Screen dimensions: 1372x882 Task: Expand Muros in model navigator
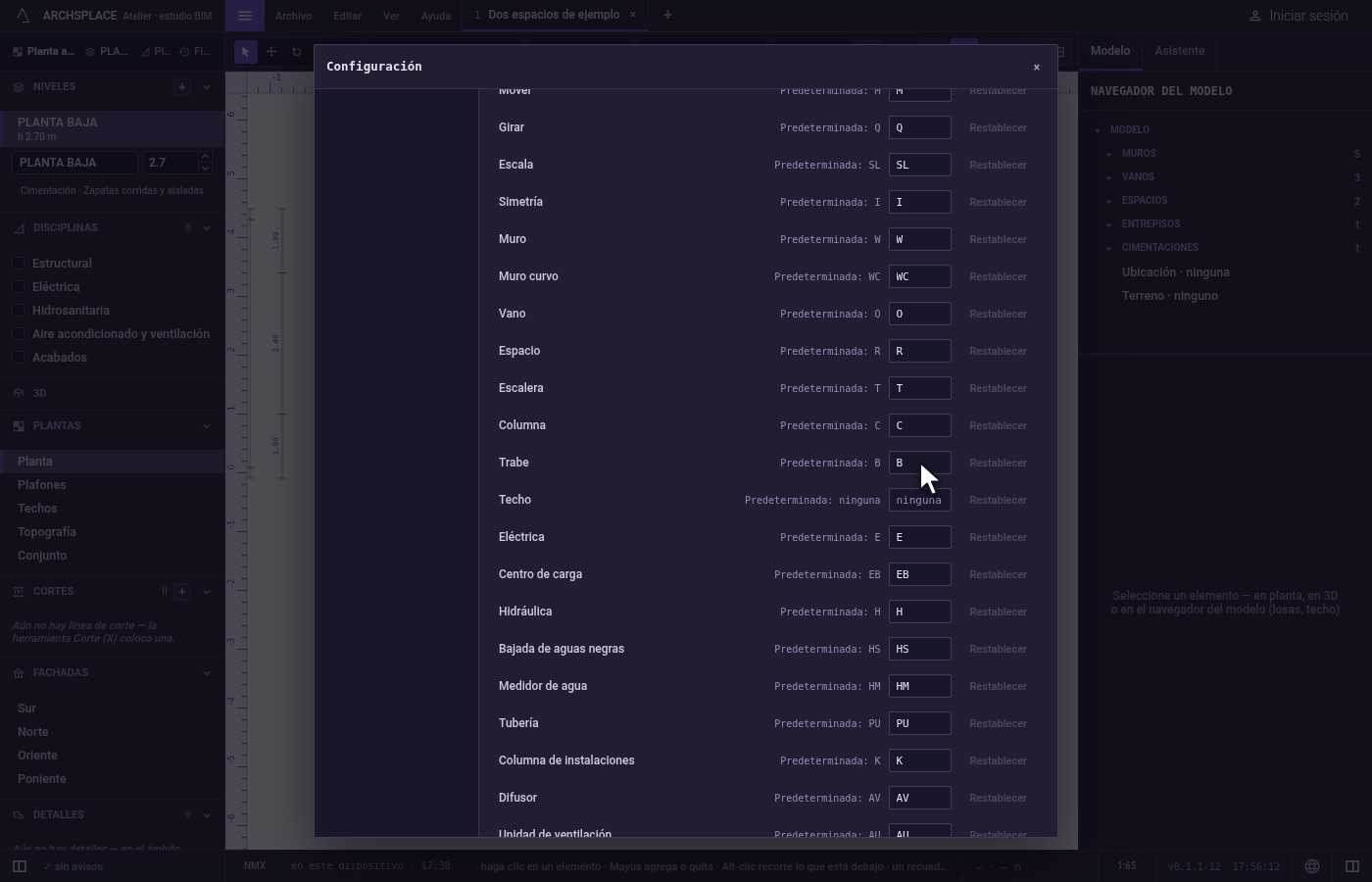pos(1109,154)
